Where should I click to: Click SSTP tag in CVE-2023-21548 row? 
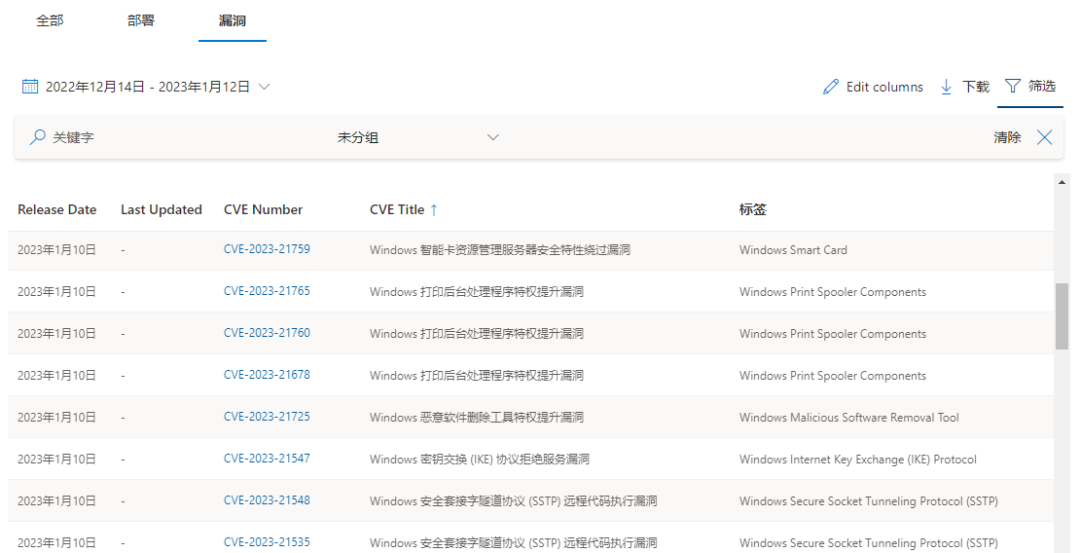pyautogui.click(x=868, y=501)
